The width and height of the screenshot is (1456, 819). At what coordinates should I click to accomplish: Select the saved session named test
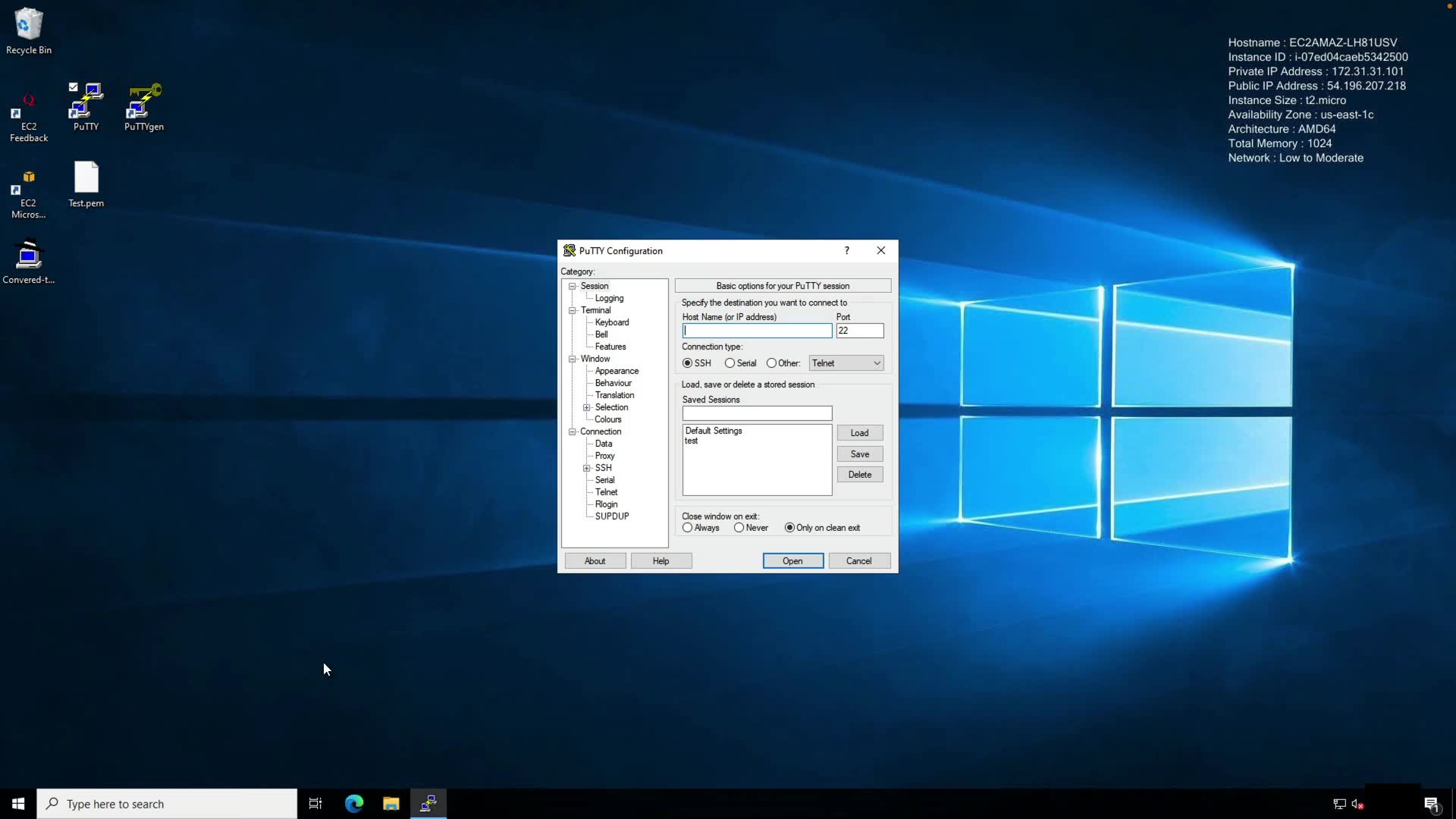pyautogui.click(x=692, y=441)
